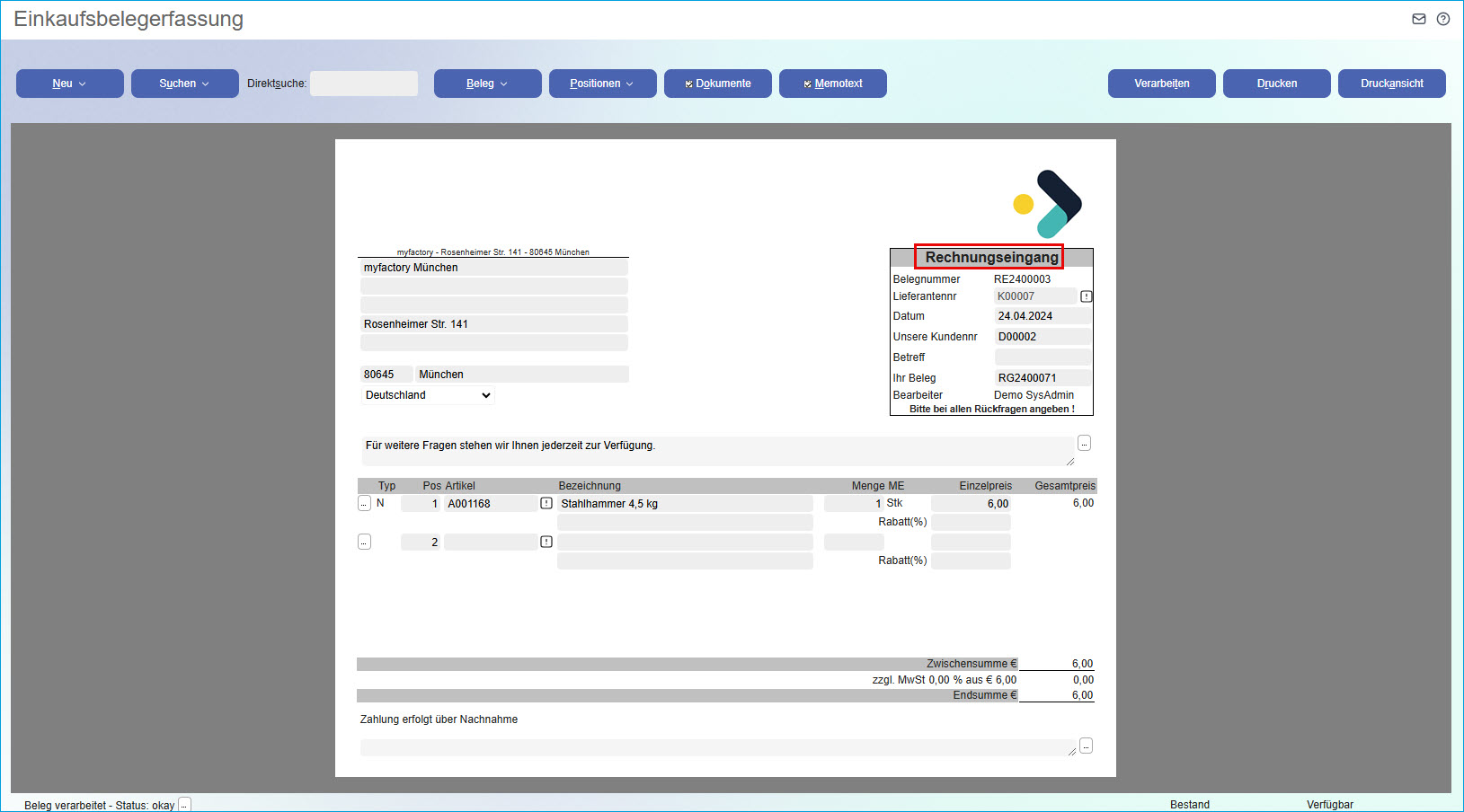The image size is (1464, 812).
Task: Open the Deutschland country dropdown
Action: 428,395
